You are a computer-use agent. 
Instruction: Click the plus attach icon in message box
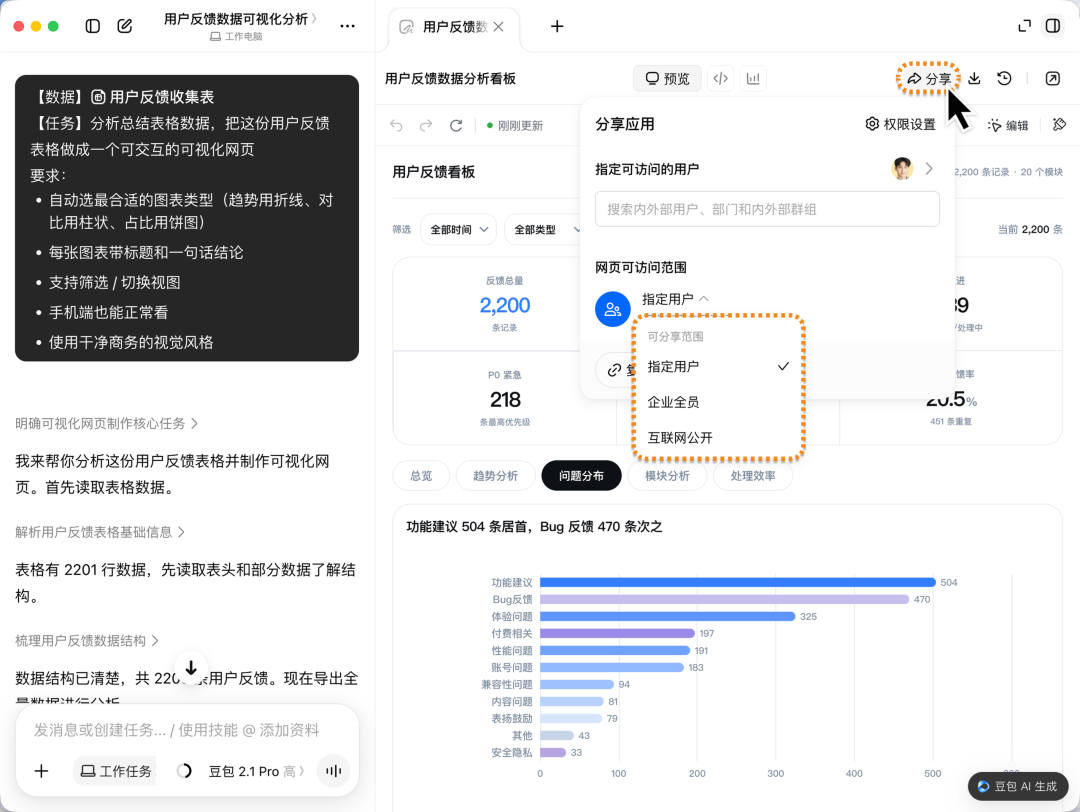pos(41,771)
